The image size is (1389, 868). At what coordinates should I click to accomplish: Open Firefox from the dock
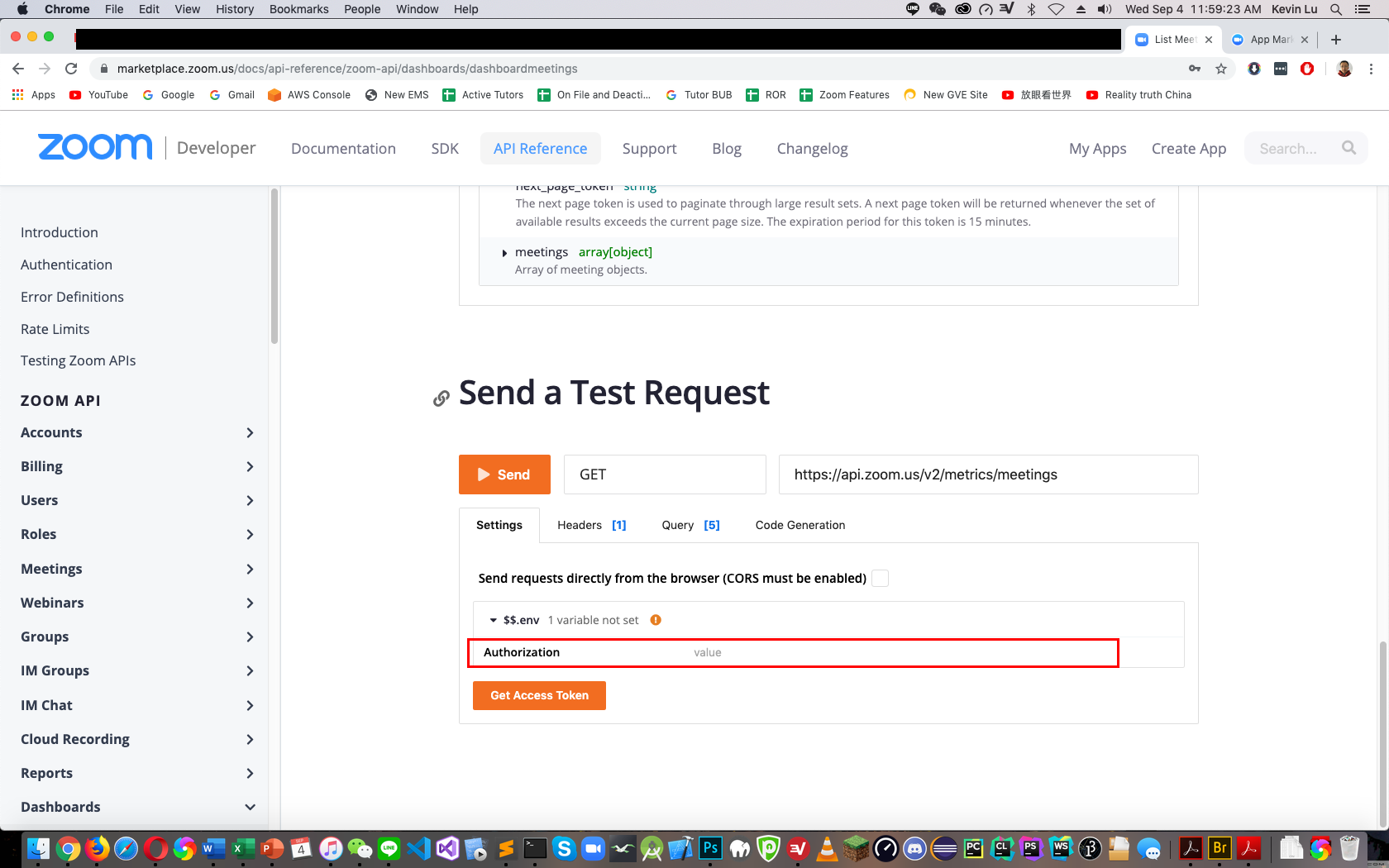[x=98, y=848]
